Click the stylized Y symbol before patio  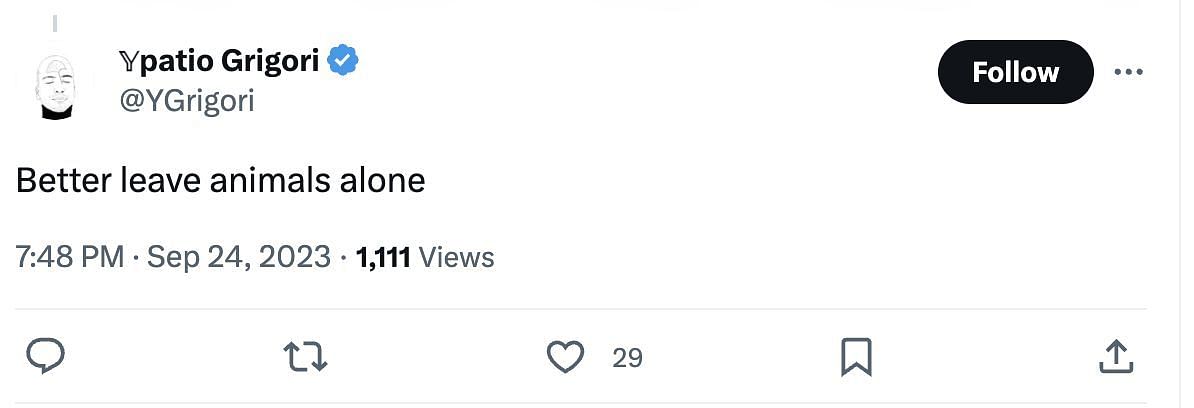[128, 61]
